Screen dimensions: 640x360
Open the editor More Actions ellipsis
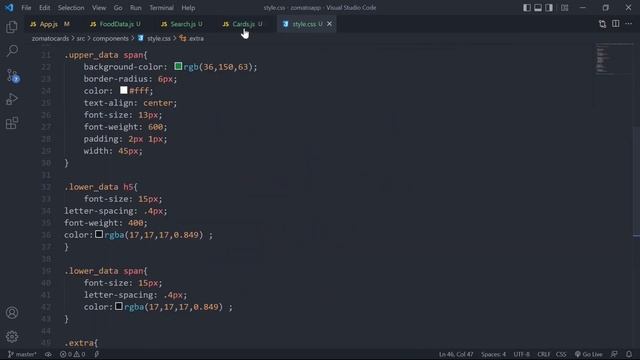coord(629,24)
